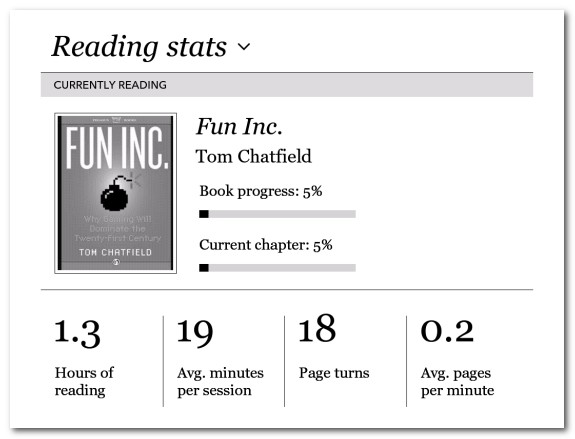
Task: Select the Page turns label
Action: [334, 373]
